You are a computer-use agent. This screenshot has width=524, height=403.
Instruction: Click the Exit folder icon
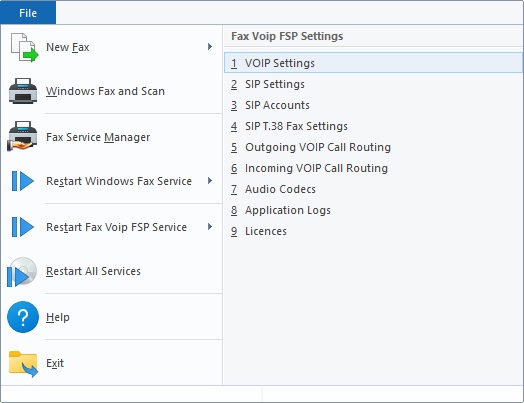click(23, 364)
